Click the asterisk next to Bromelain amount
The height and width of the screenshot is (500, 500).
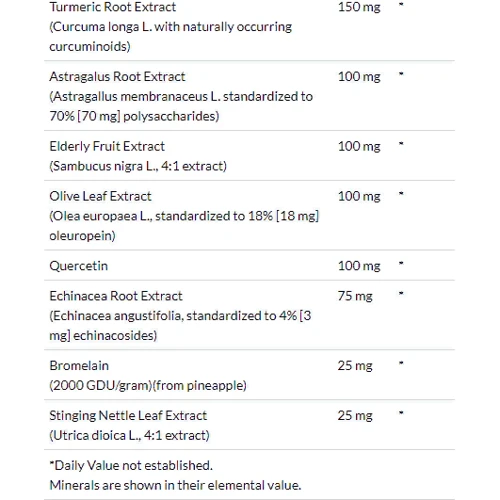(401, 363)
